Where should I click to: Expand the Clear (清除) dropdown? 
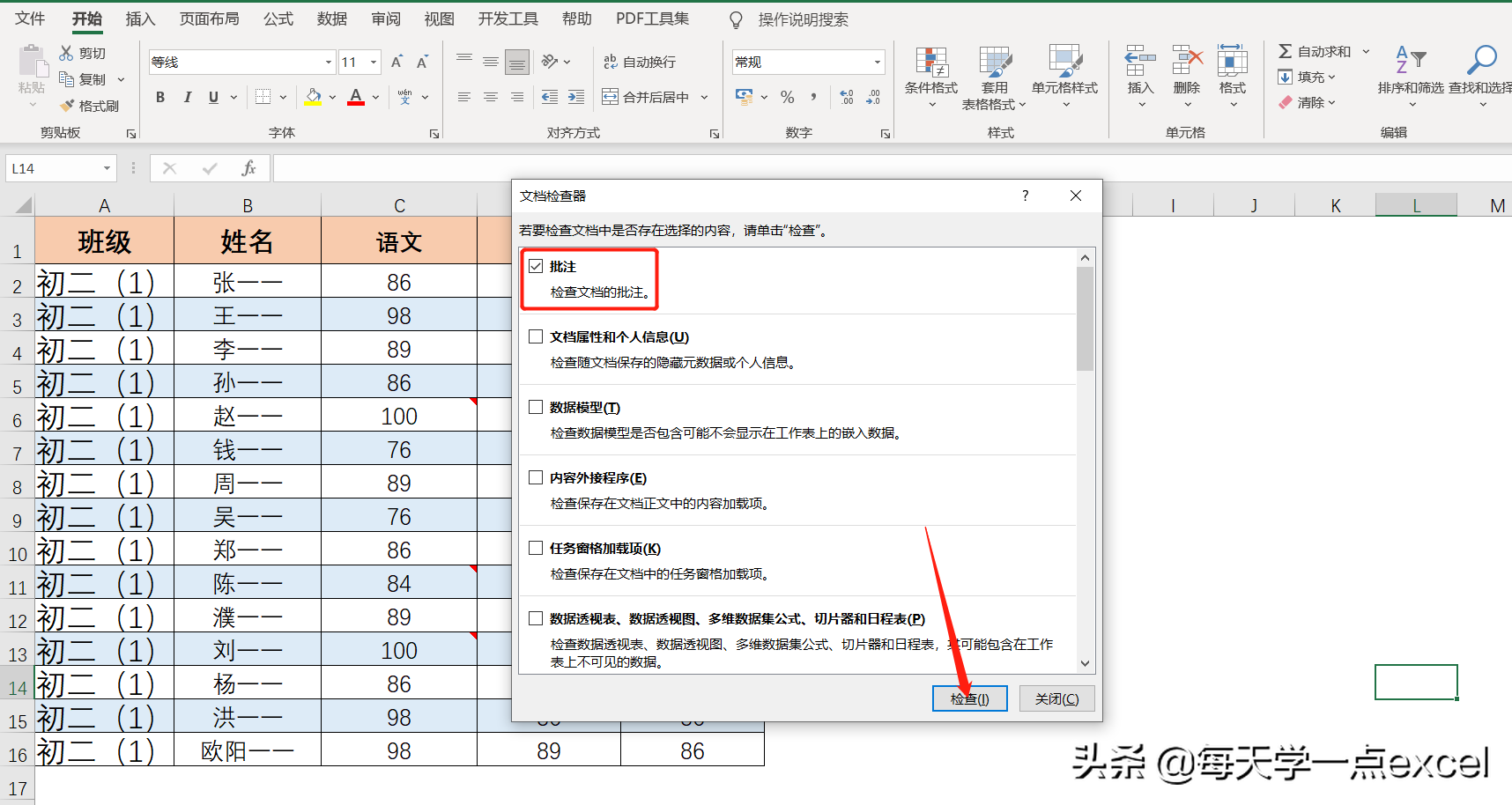click(x=1331, y=103)
